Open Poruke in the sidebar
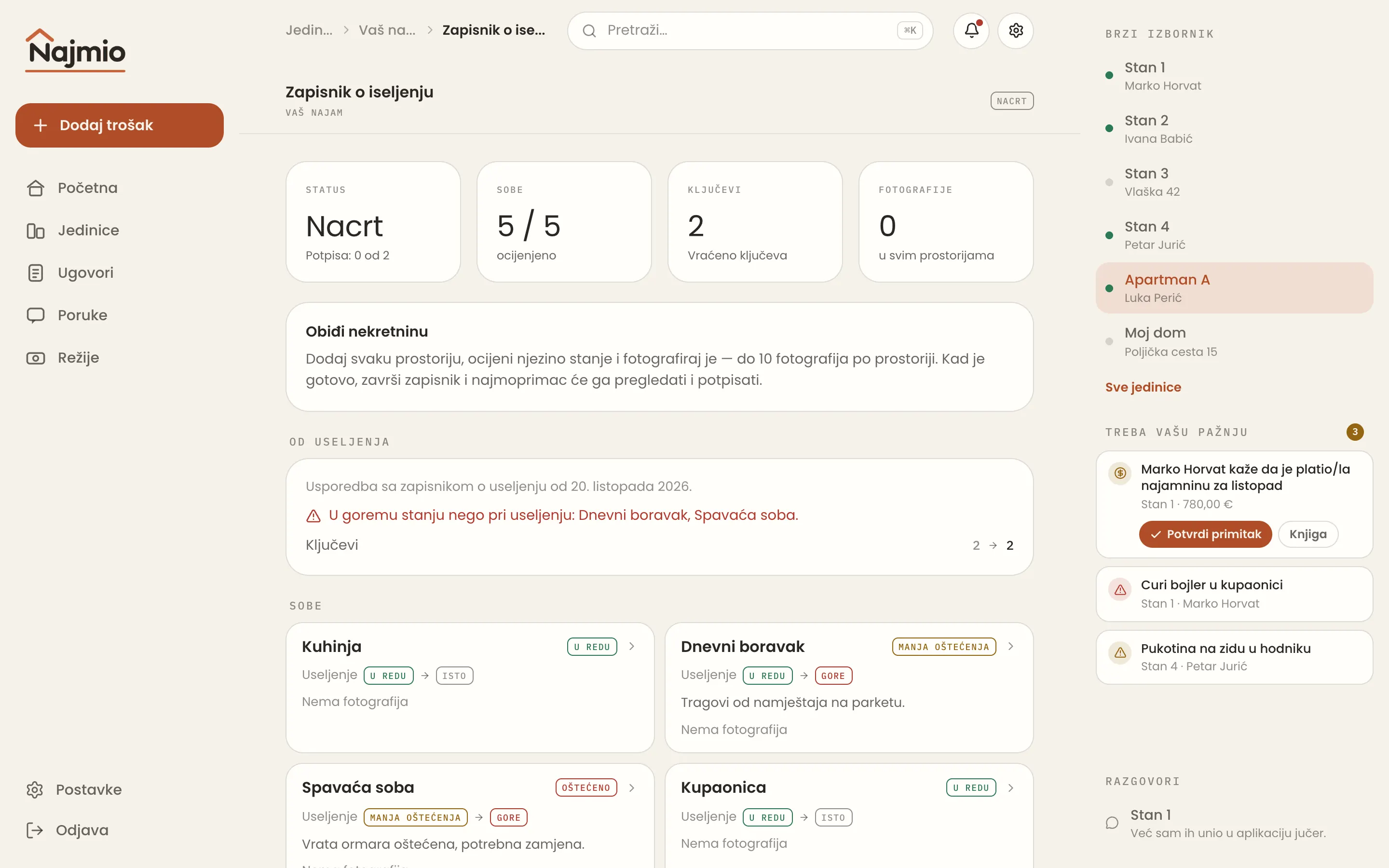 120,315
